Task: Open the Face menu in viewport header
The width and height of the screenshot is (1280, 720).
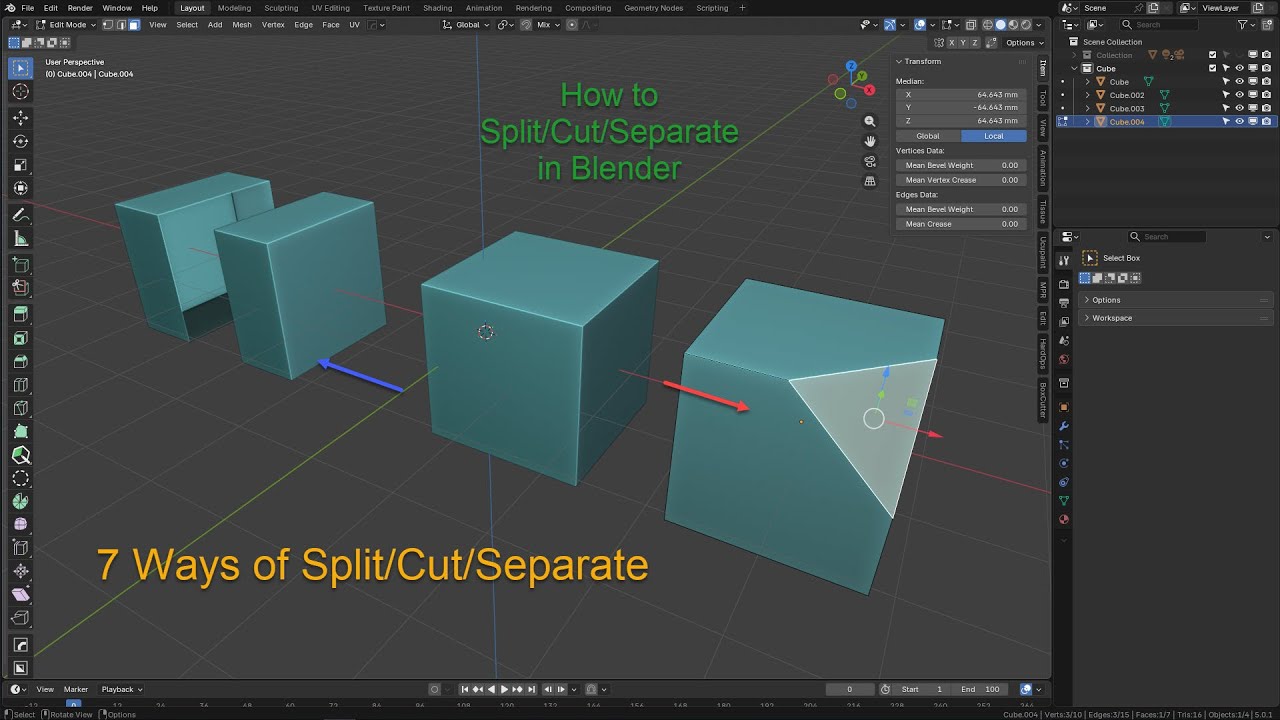Action: 330,24
